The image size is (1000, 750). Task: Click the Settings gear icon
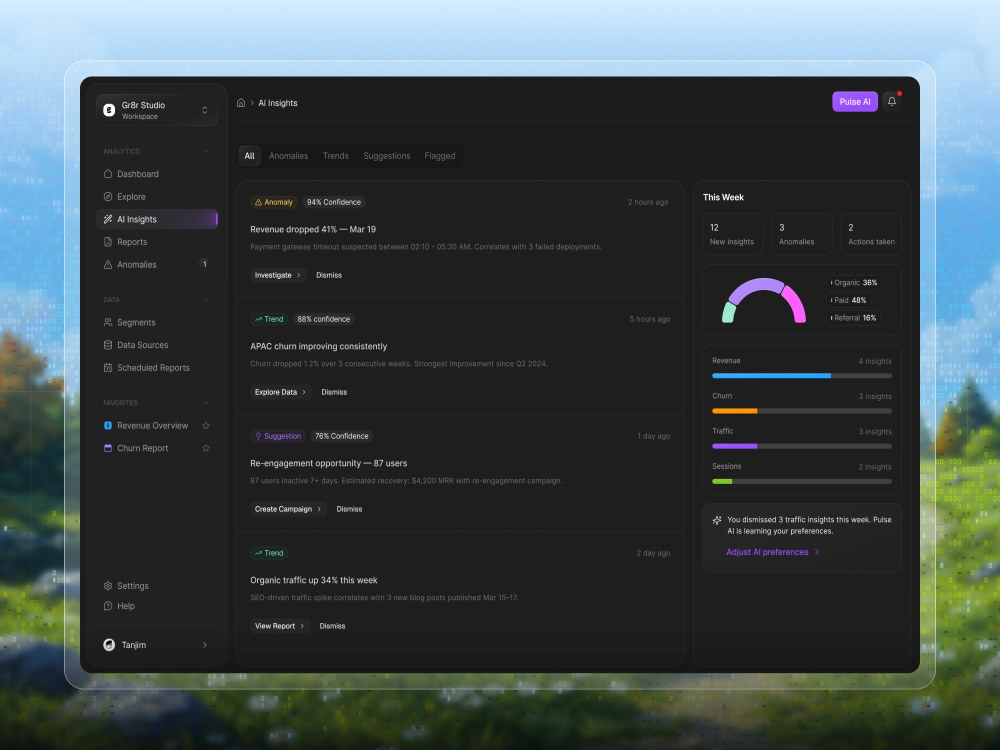[x=108, y=585]
